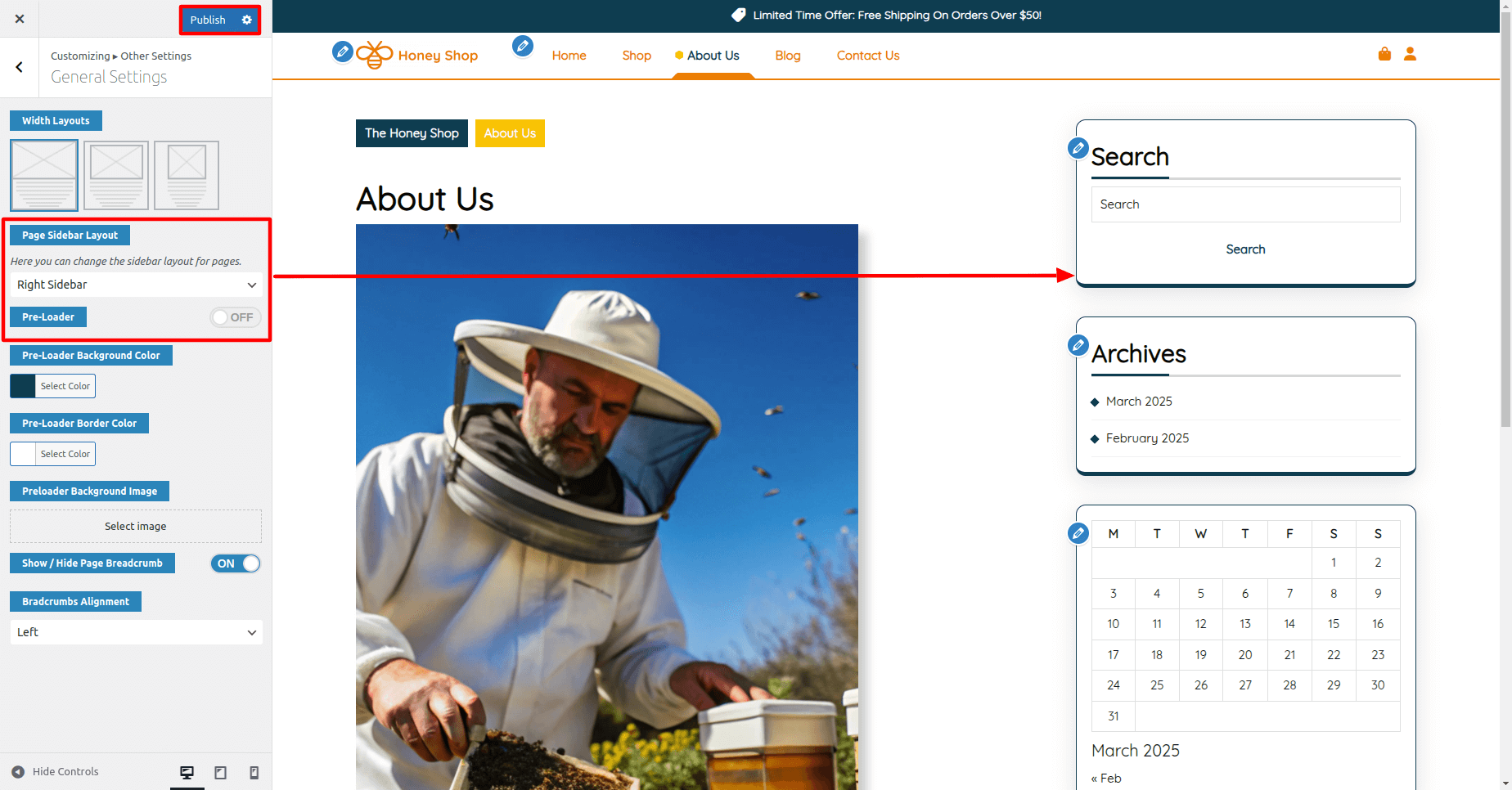1512x790 pixels.
Task: Open the user account icon
Action: 1410,54
